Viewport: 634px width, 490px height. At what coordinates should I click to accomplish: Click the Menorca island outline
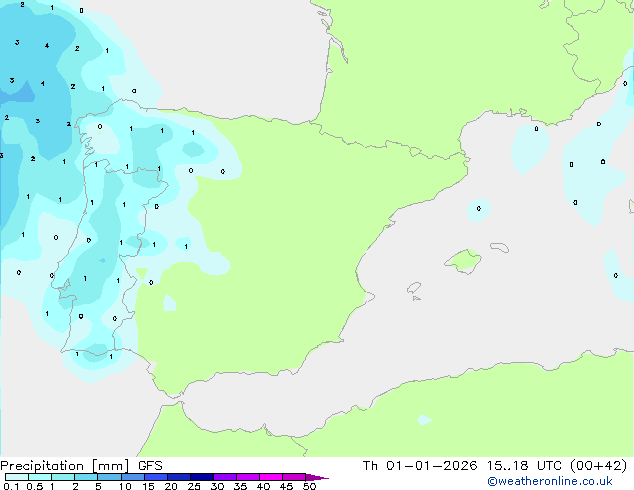500,247
